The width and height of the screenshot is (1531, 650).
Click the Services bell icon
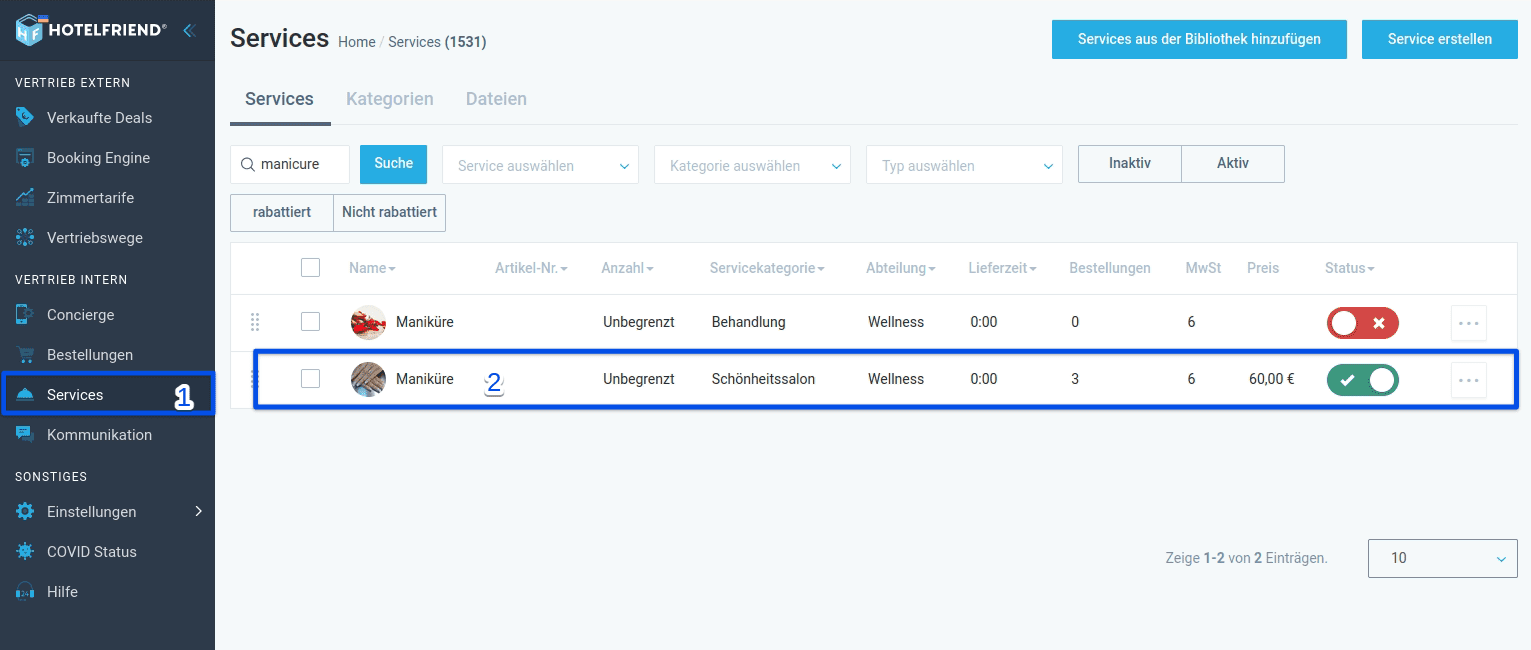click(25, 394)
